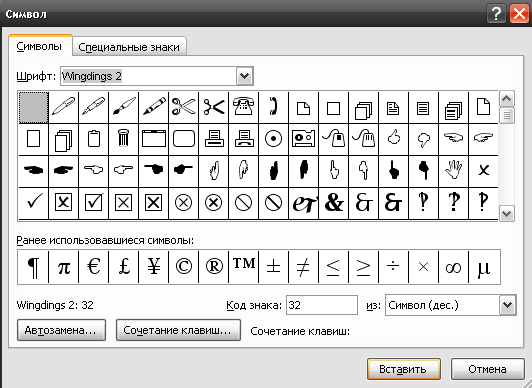This screenshot has width=532, height=388.
Task: Select the rounded rectangle symbol
Action: [184, 139]
